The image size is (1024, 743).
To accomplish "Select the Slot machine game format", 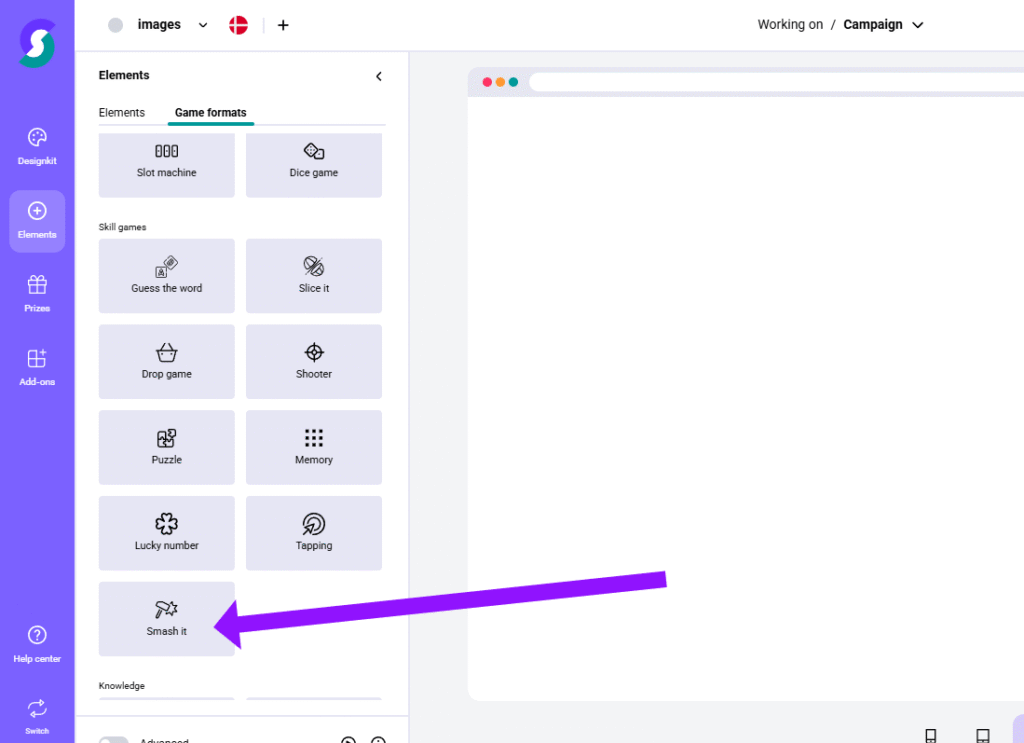I will (166, 164).
